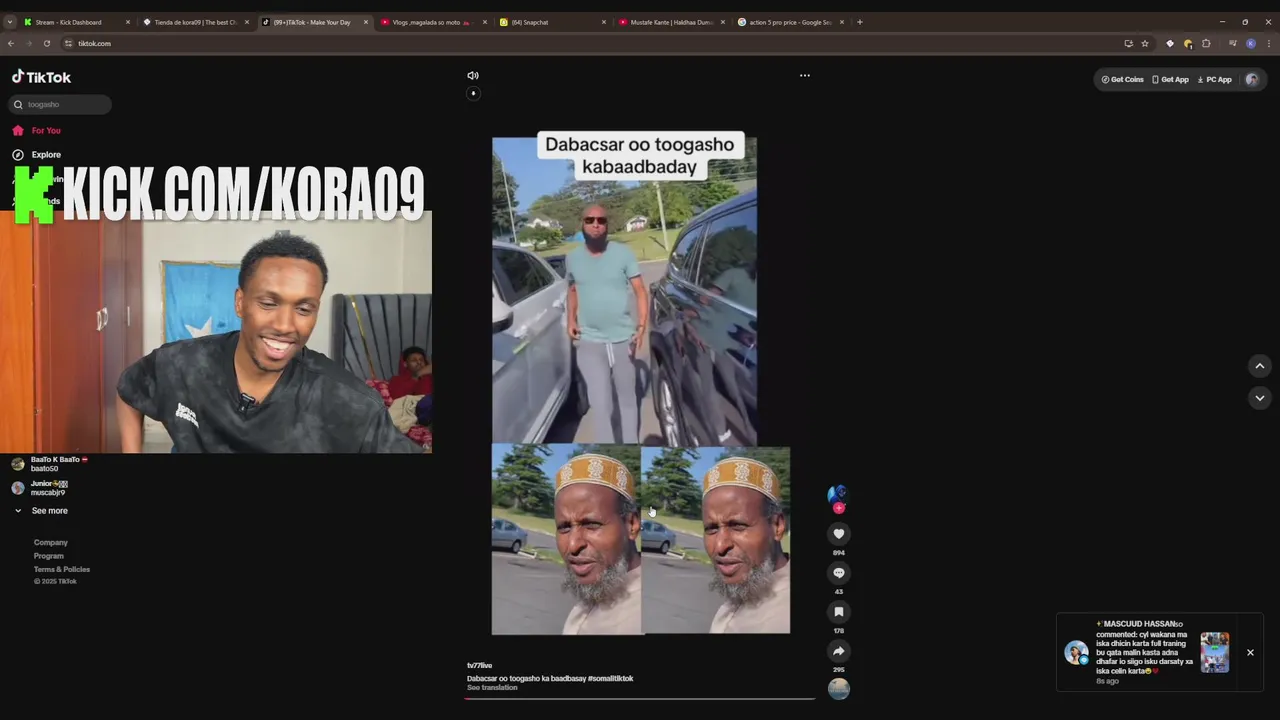The width and height of the screenshot is (1280, 720).
Task: Switch to the Snapchat tab
Action: point(551,22)
